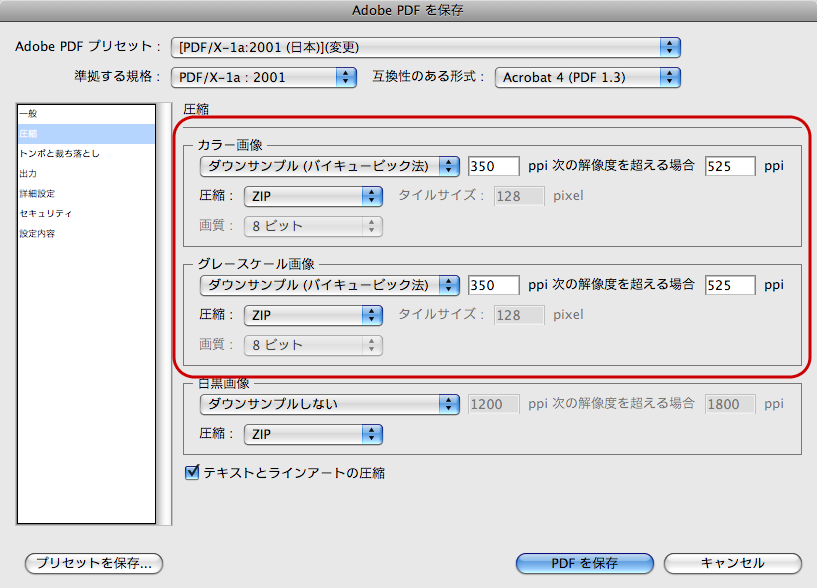Click カラー画像 350 ppi resolution field
Screen dimensions: 817x588
click(x=493, y=166)
